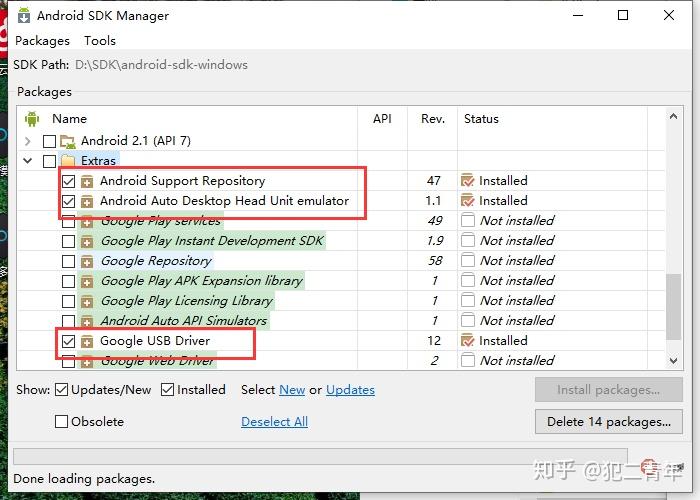Click the Android 2.1 (API 7) folder icon
700x500 pixels.
click(68, 141)
